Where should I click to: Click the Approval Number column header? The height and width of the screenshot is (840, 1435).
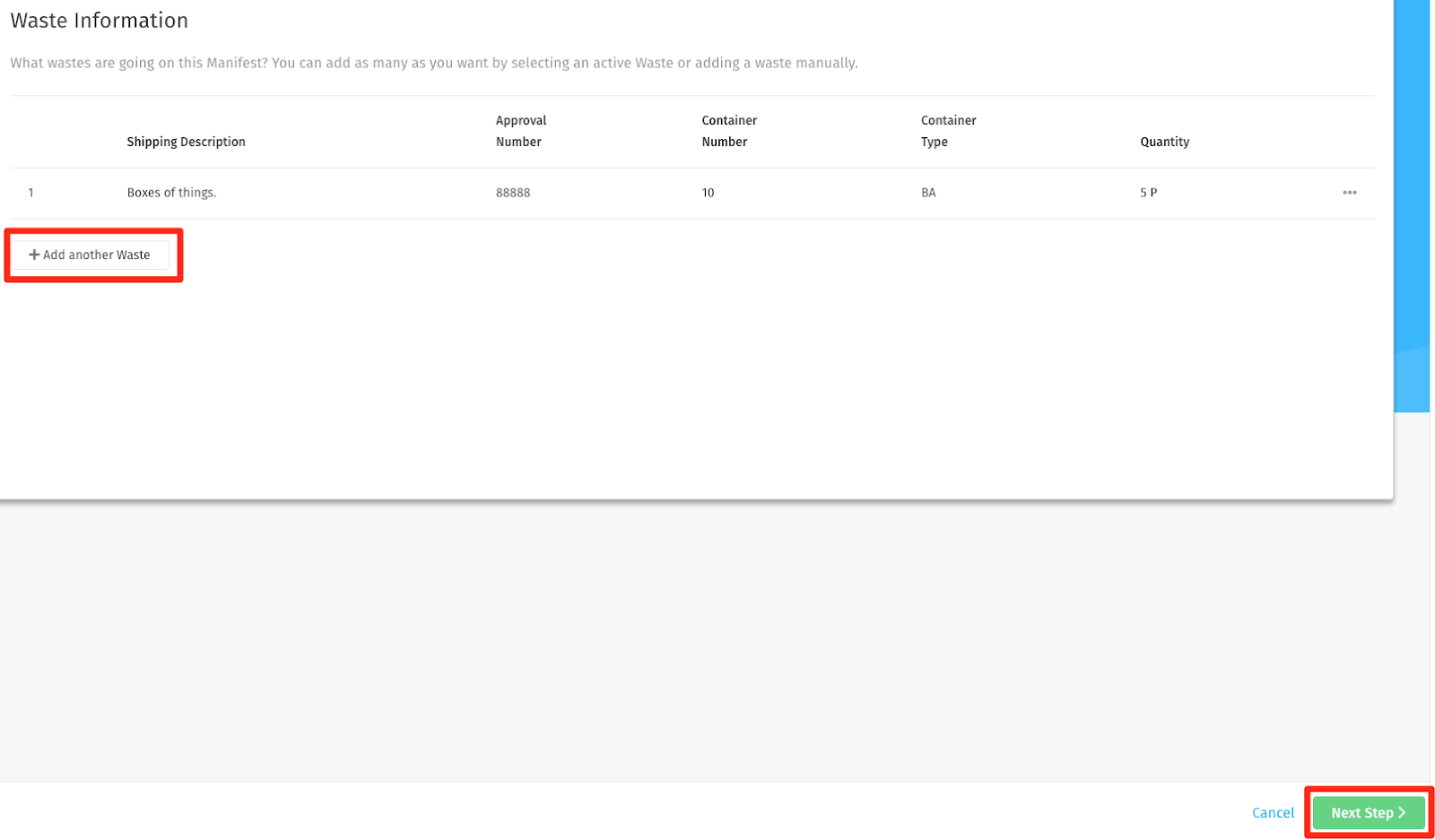pyautogui.click(x=521, y=131)
